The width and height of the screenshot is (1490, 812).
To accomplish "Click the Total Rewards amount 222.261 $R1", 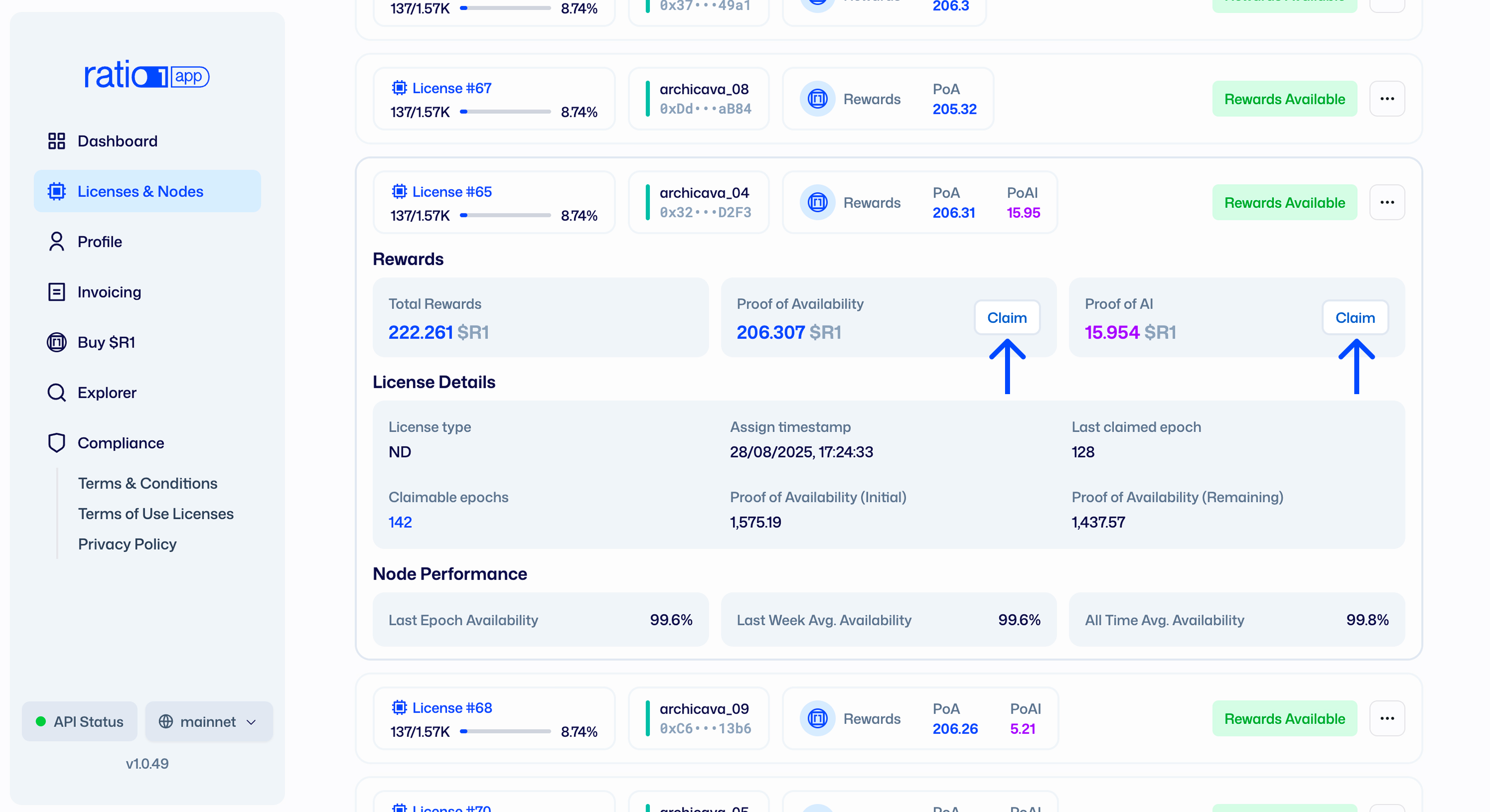I will click(438, 332).
